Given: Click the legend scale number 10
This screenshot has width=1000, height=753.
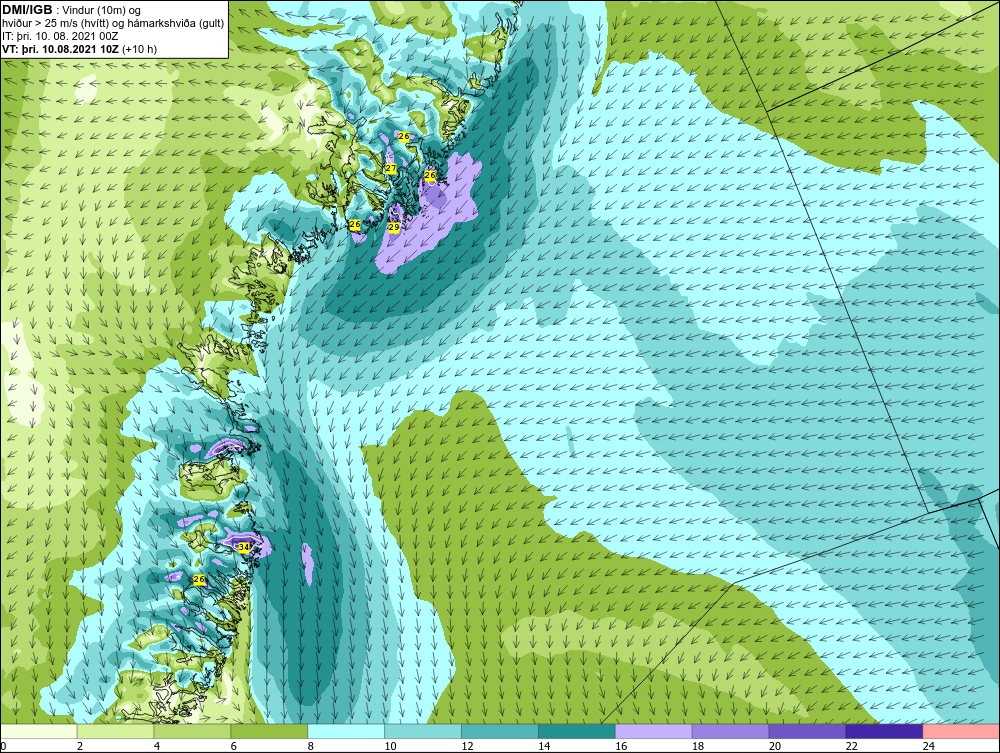Looking at the screenshot, I should (x=390, y=746).
